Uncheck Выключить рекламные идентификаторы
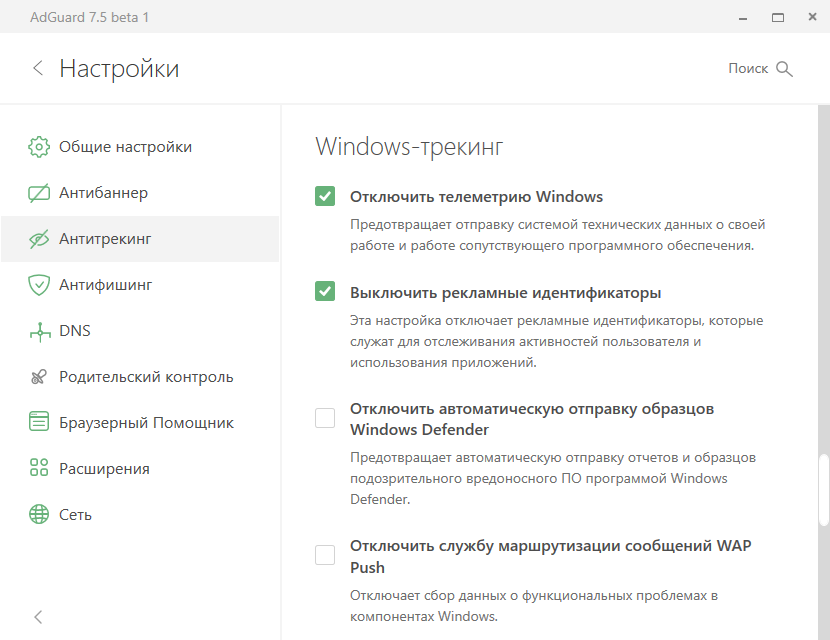This screenshot has height=640, width=830. 325,291
